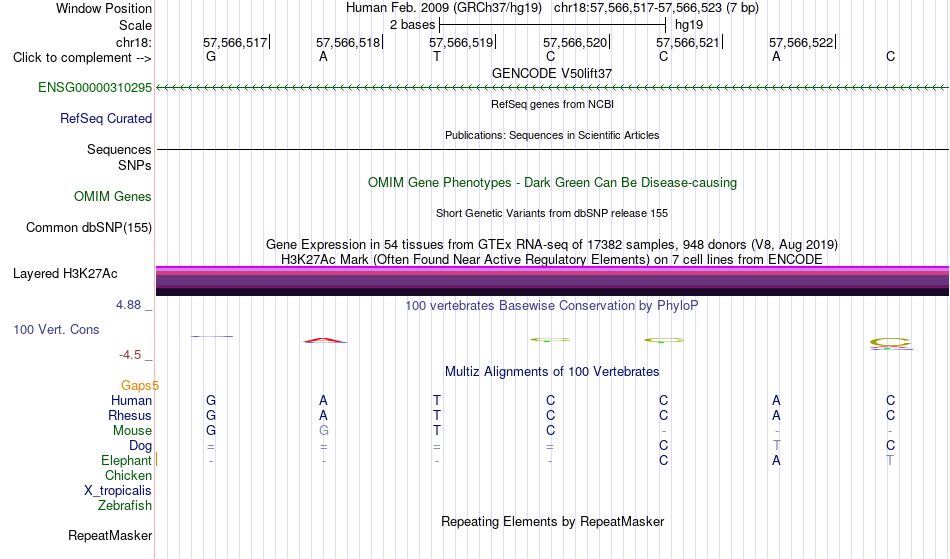
Task: Click '100 vertebrates Basewise Conservation by PhyloP' title
Action: 552,306
